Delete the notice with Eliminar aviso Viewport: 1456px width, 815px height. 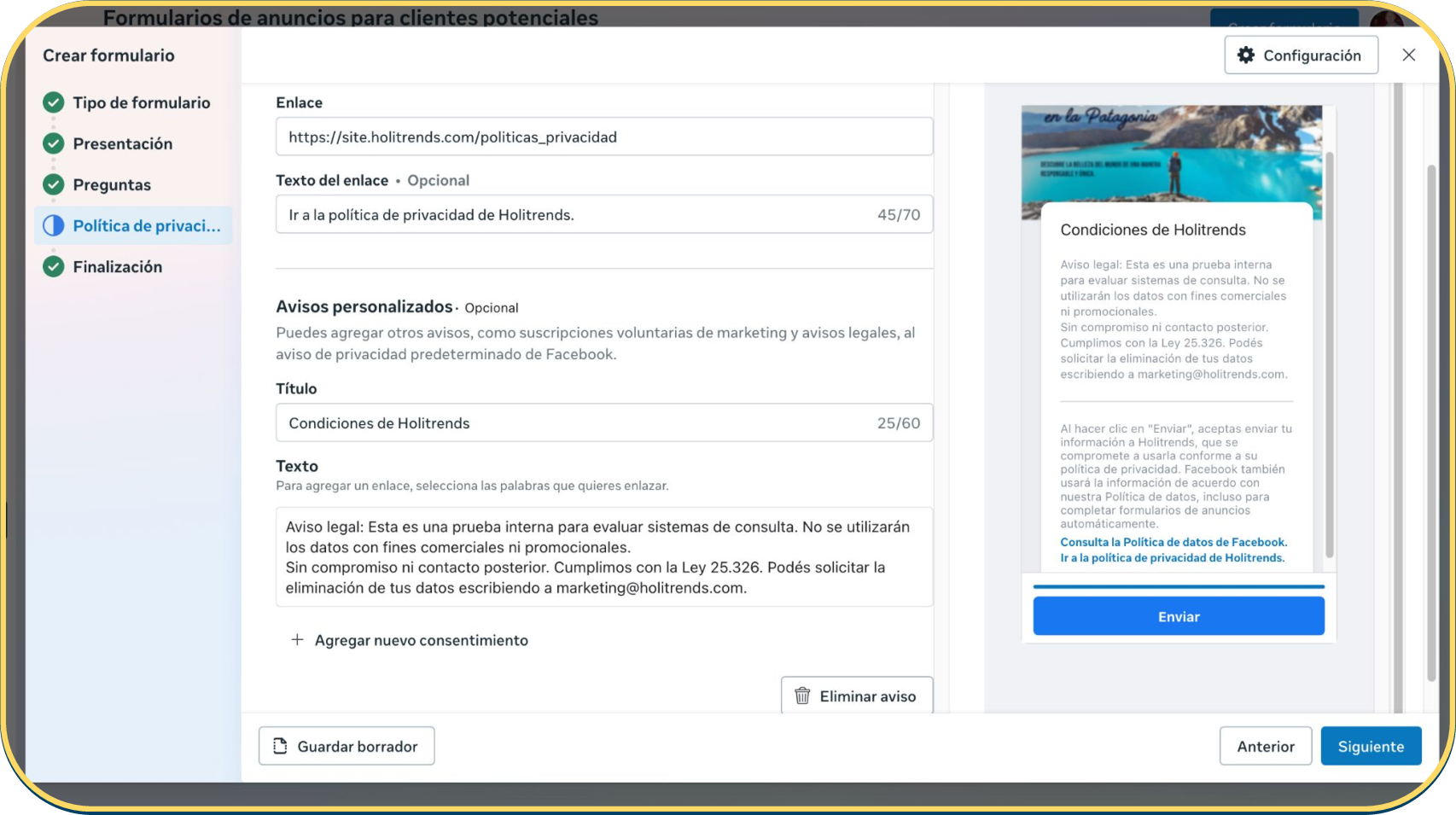pos(857,696)
